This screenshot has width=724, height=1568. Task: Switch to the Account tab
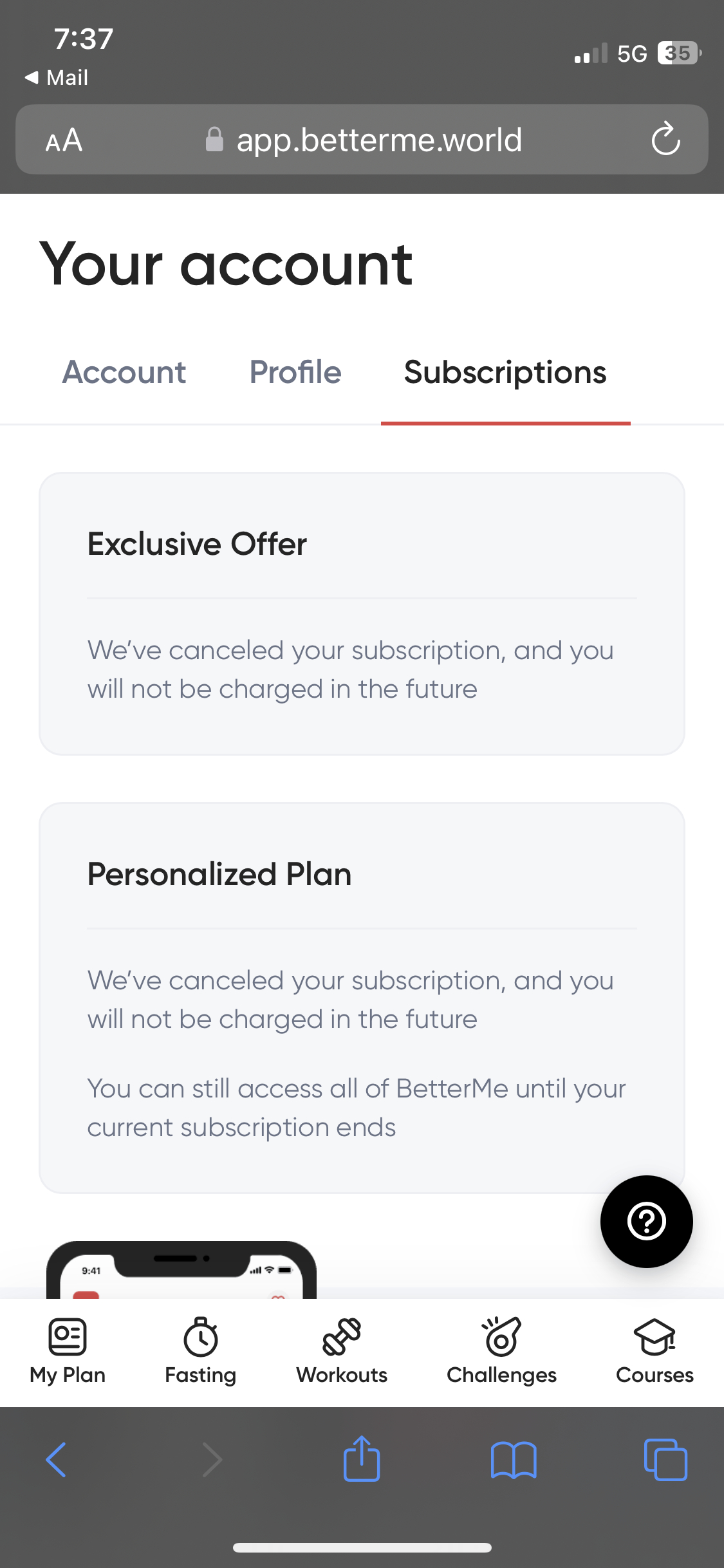(124, 372)
